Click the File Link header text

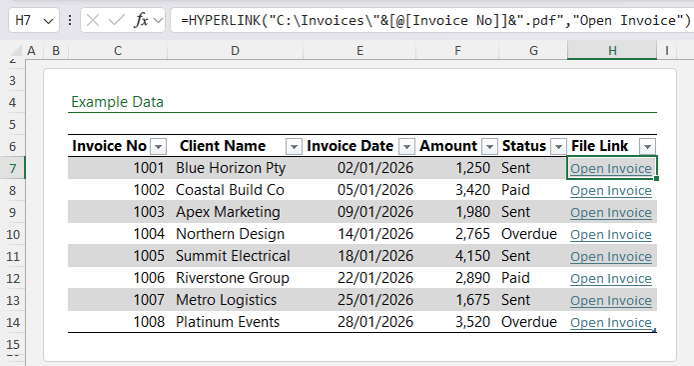600,146
